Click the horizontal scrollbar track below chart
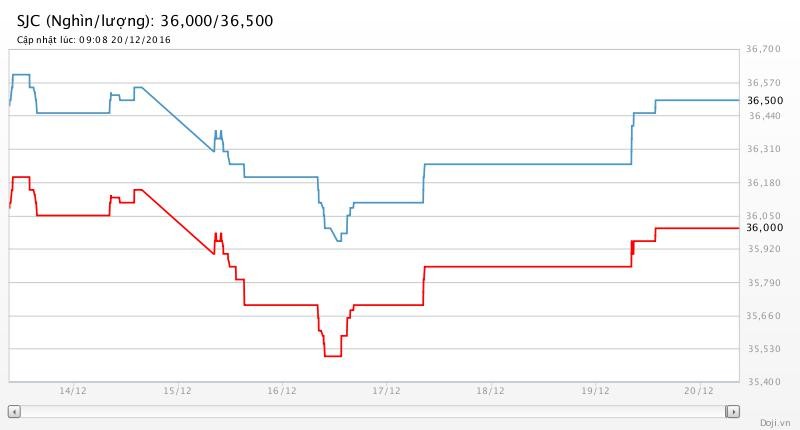Viewport: 800px width, 430px height. pyautogui.click(x=373, y=411)
